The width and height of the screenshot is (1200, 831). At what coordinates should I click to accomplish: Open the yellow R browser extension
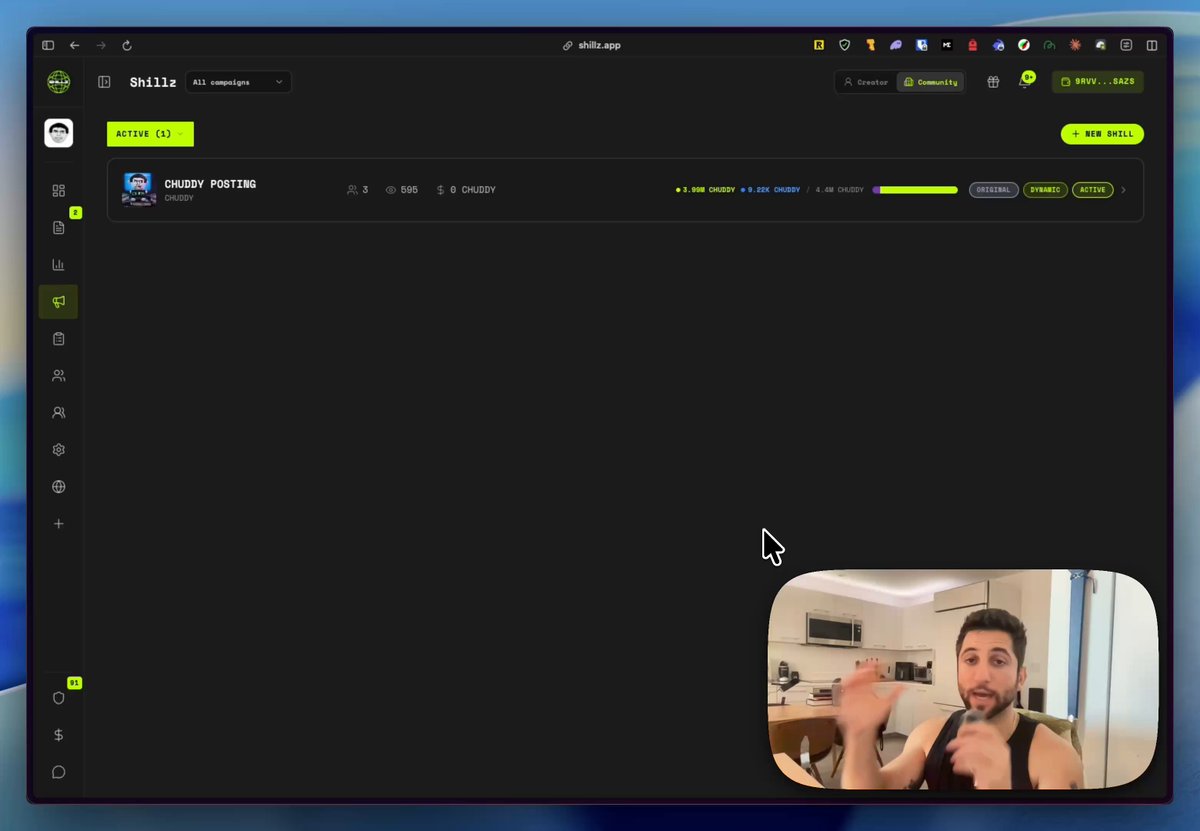819,45
